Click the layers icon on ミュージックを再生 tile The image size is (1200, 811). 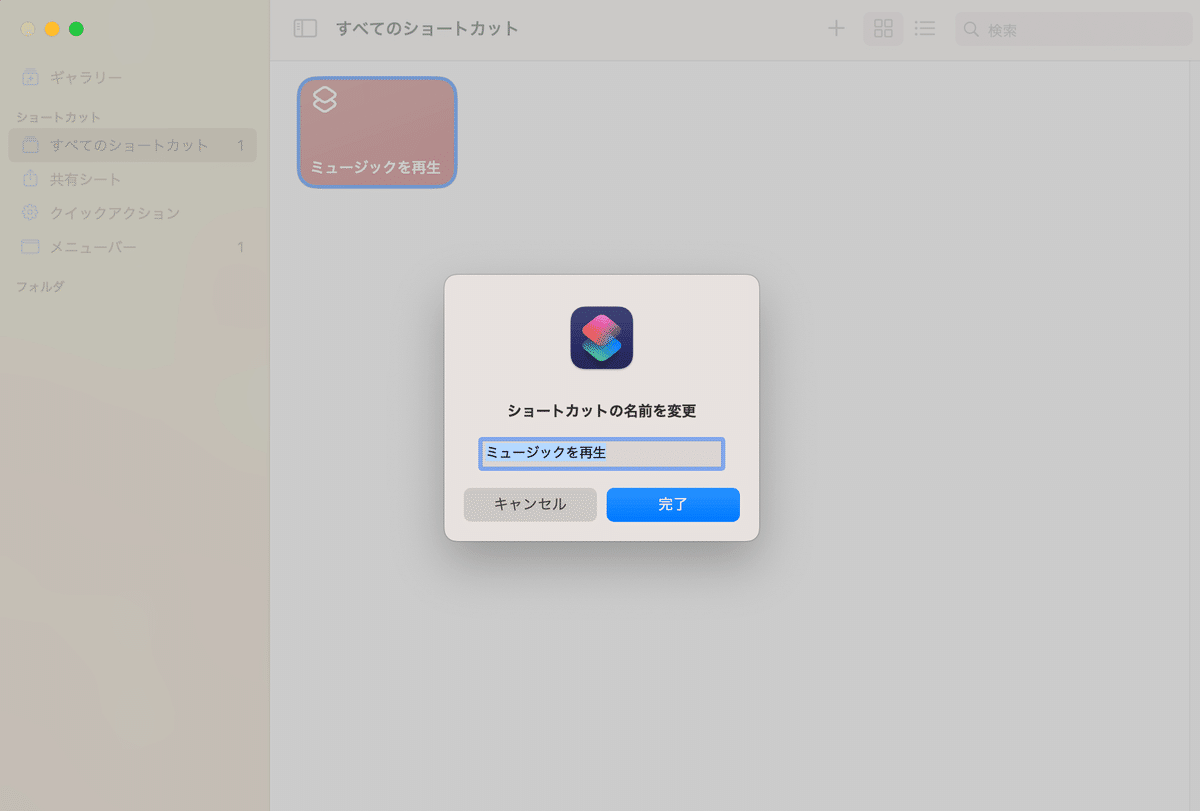[x=325, y=99]
